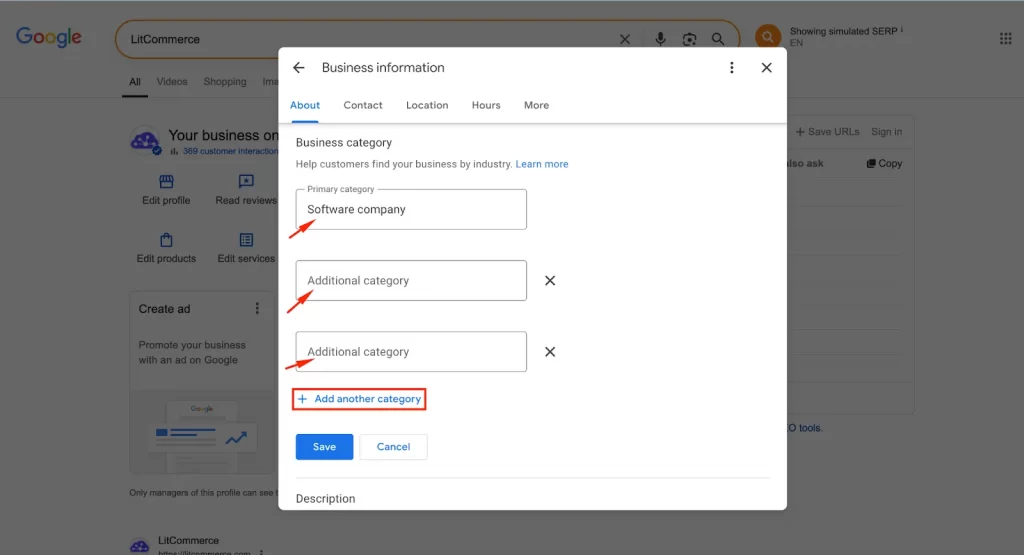Viewport: 1024px width, 555px height.
Task: Click the Create ad illustration thumbnail
Action: click(202, 432)
